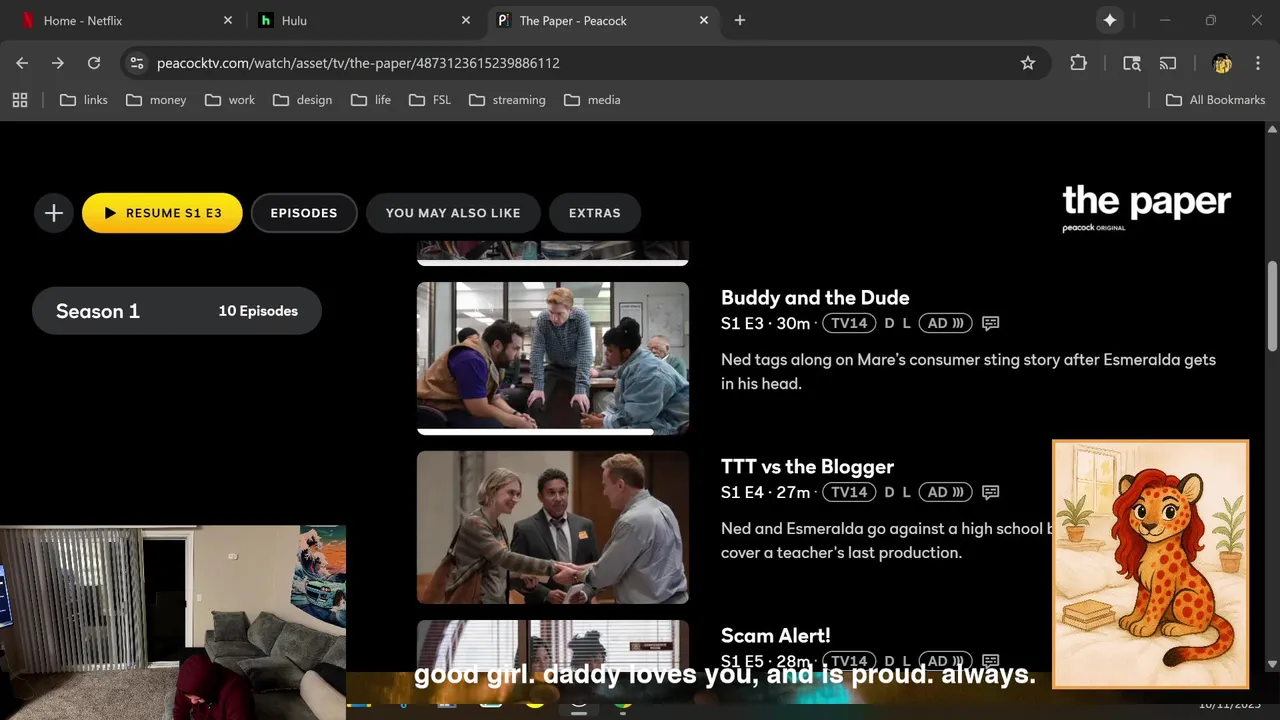
Task: Open the All Bookmarks folder
Action: point(1216,100)
